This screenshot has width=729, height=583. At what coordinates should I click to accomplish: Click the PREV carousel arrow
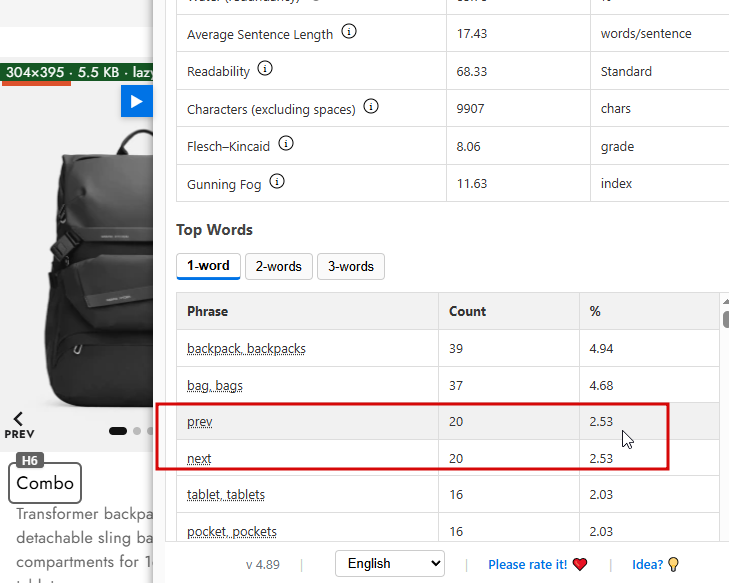[19, 425]
